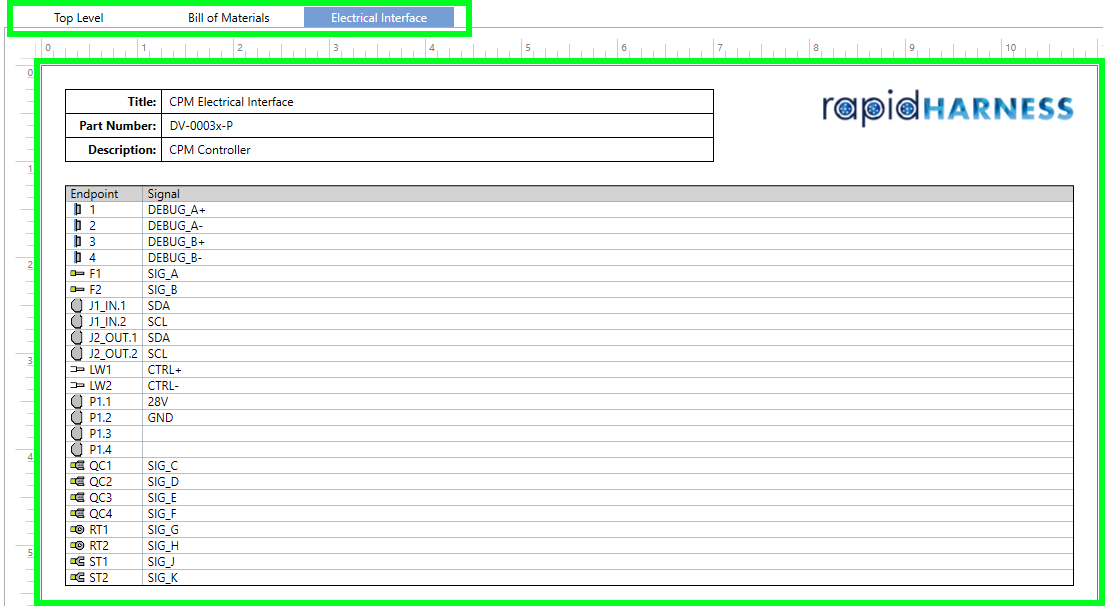Select the CTRL- signal cell
The height and width of the screenshot is (606, 1105).
click(x=607, y=386)
